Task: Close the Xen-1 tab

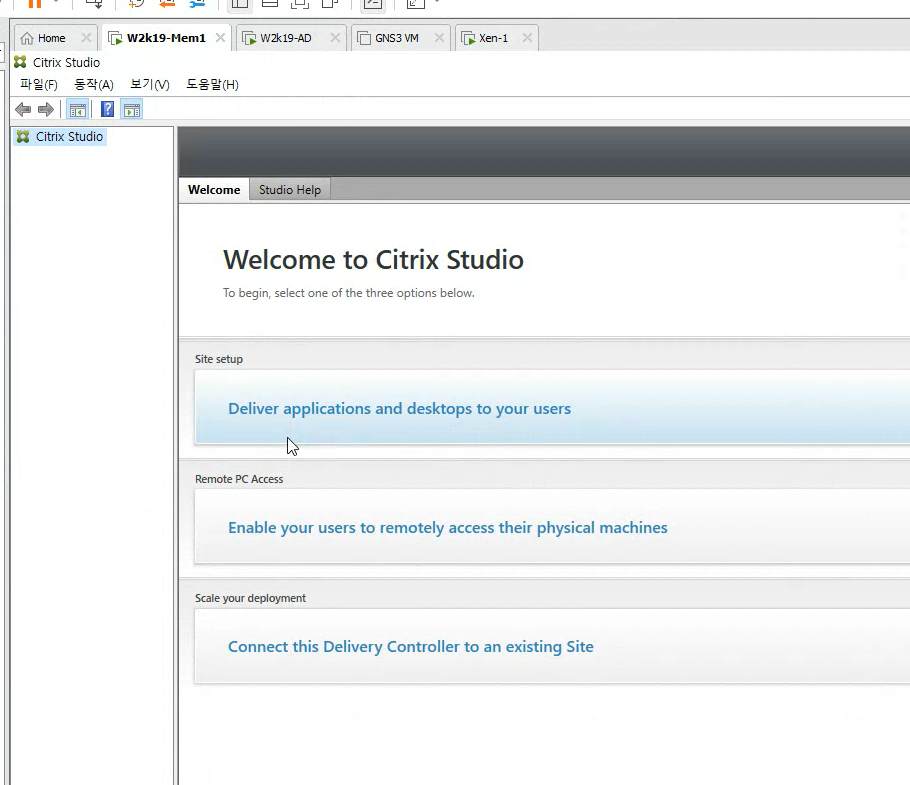Action: [527, 38]
